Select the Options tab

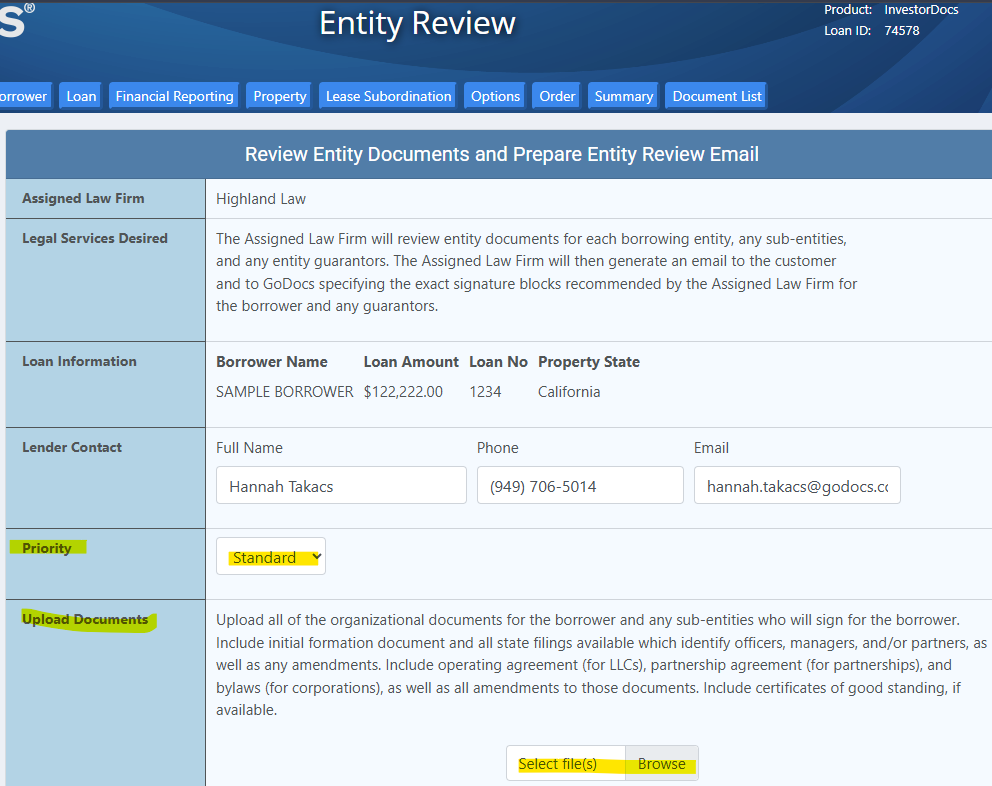click(x=495, y=96)
